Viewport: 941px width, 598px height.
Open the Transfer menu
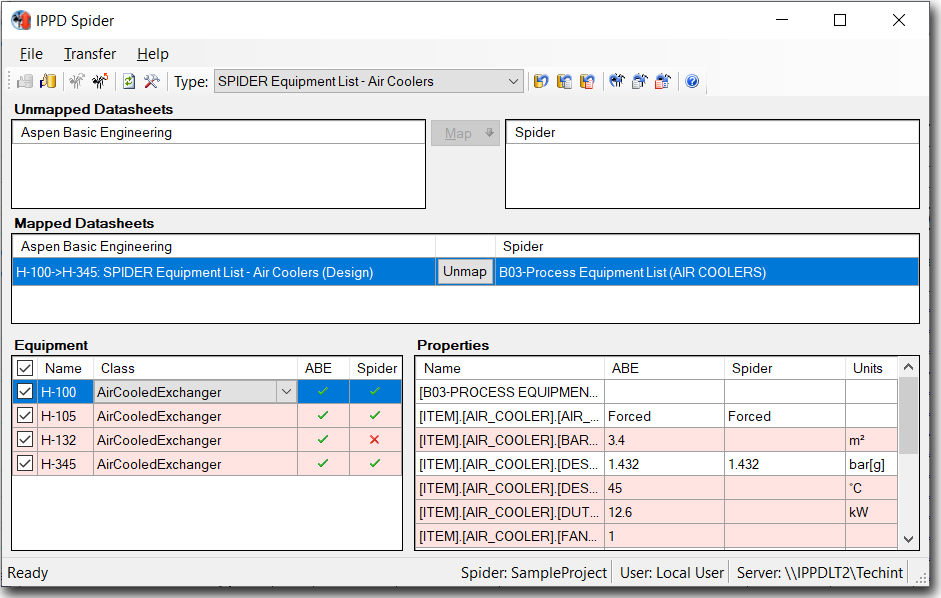(90, 54)
